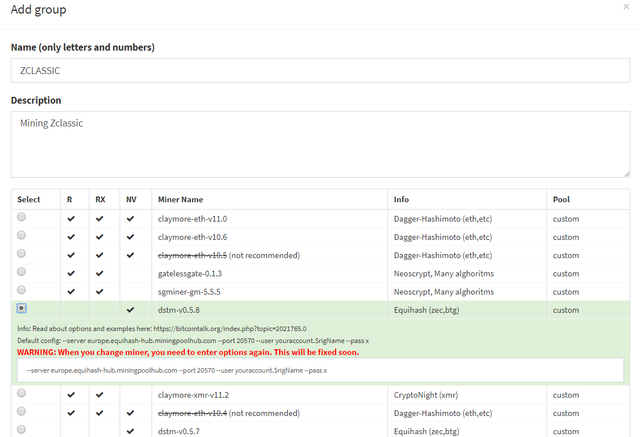
Task: Click the R checkmark for claymore-xmr-v11.2
Action: click(71, 395)
